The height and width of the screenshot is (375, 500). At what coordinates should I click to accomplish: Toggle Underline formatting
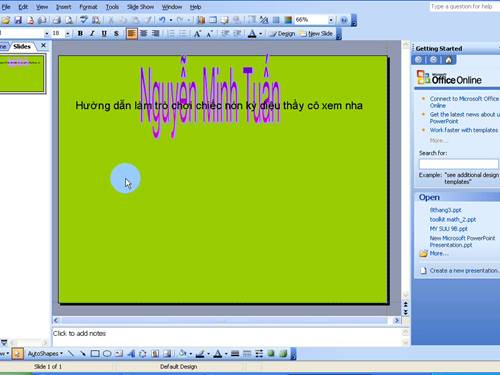click(104, 34)
